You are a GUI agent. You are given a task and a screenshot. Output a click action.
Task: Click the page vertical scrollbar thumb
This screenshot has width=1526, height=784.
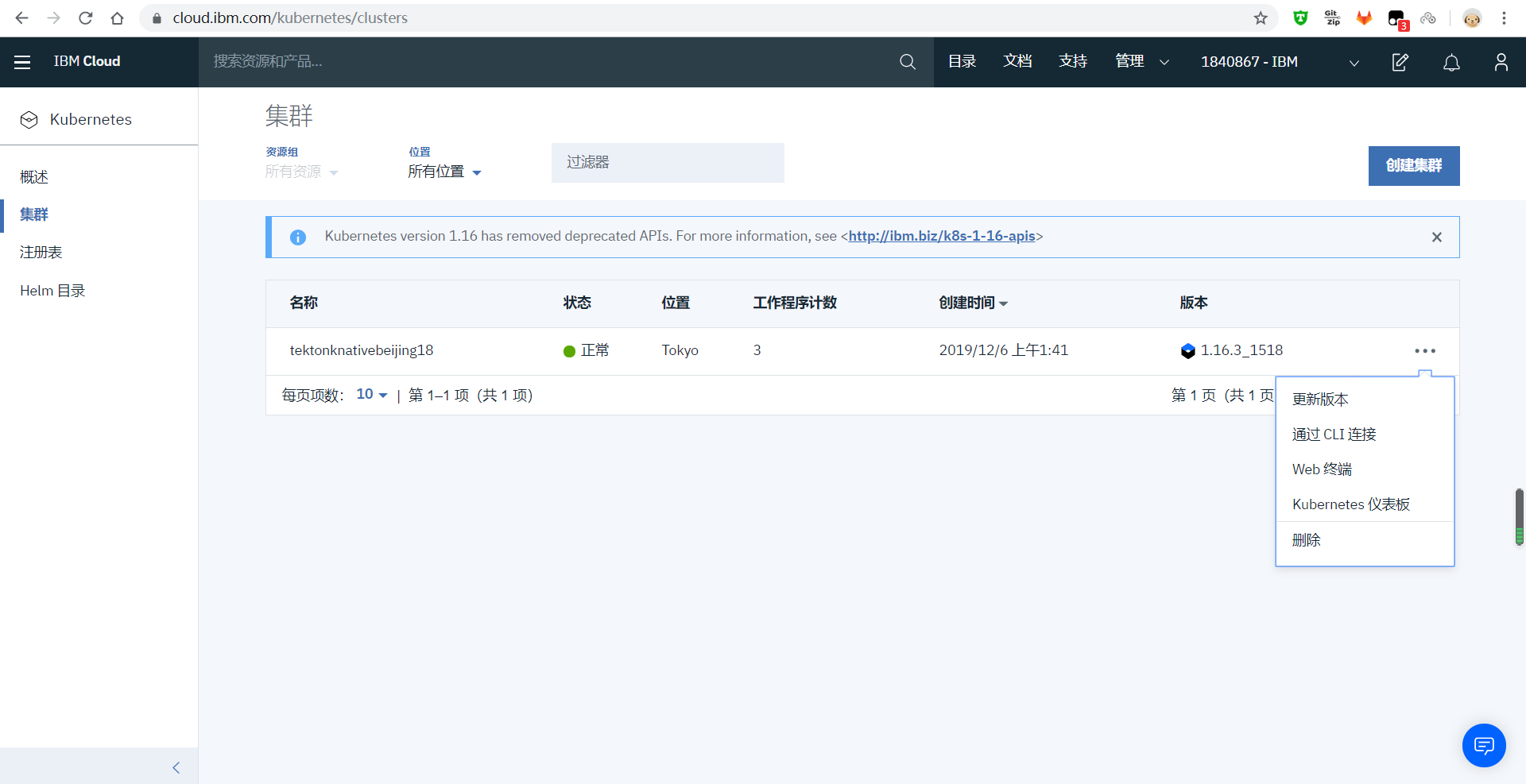(1519, 517)
